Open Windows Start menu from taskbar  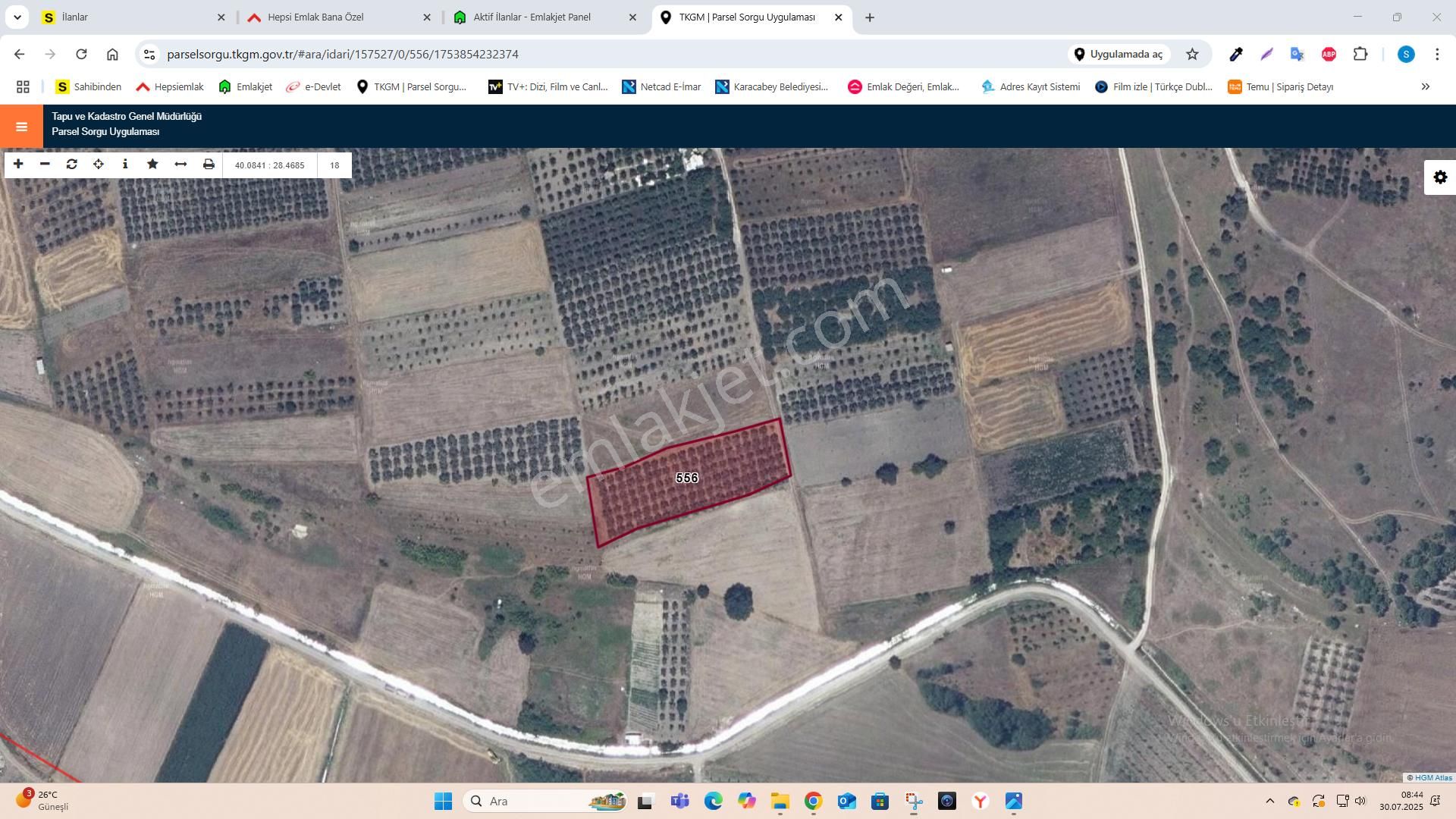point(443,801)
